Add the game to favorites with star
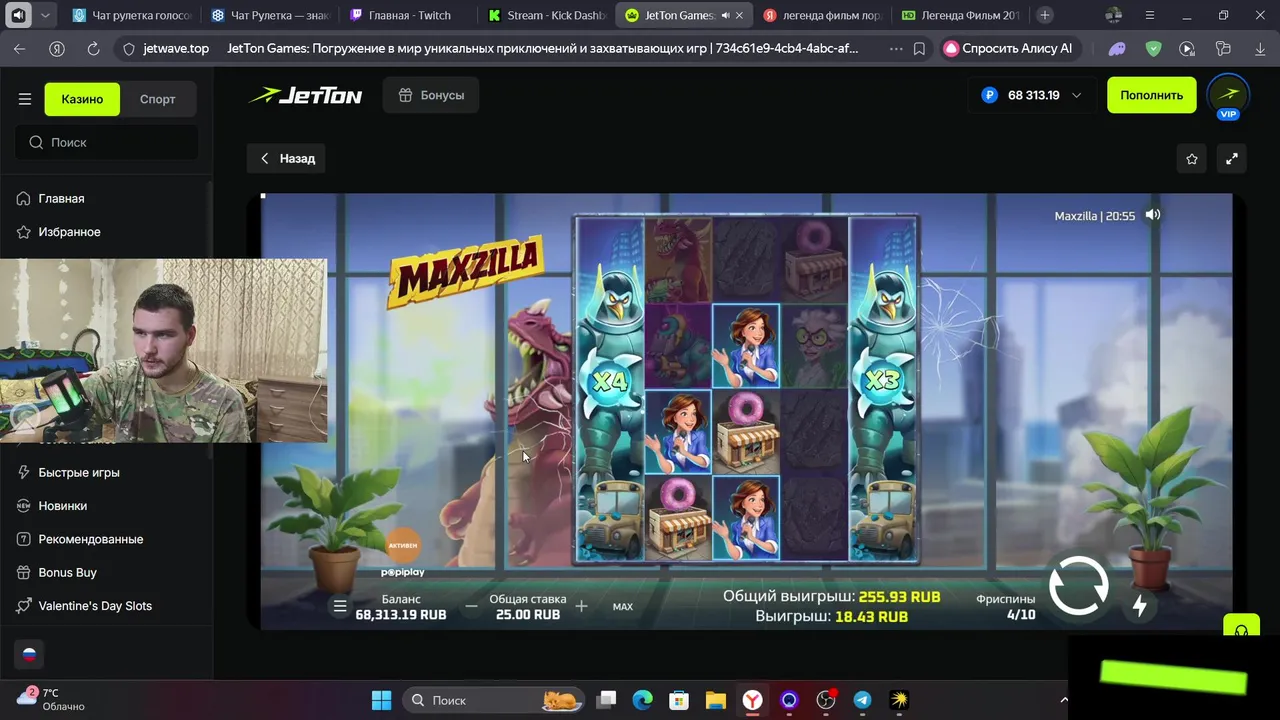The image size is (1280, 720). tap(1192, 158)
